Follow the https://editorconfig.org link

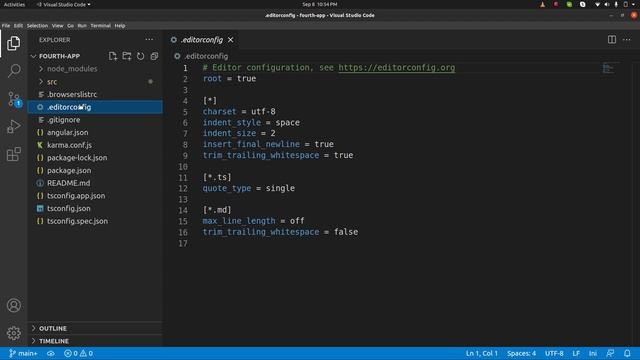[396, 68]
